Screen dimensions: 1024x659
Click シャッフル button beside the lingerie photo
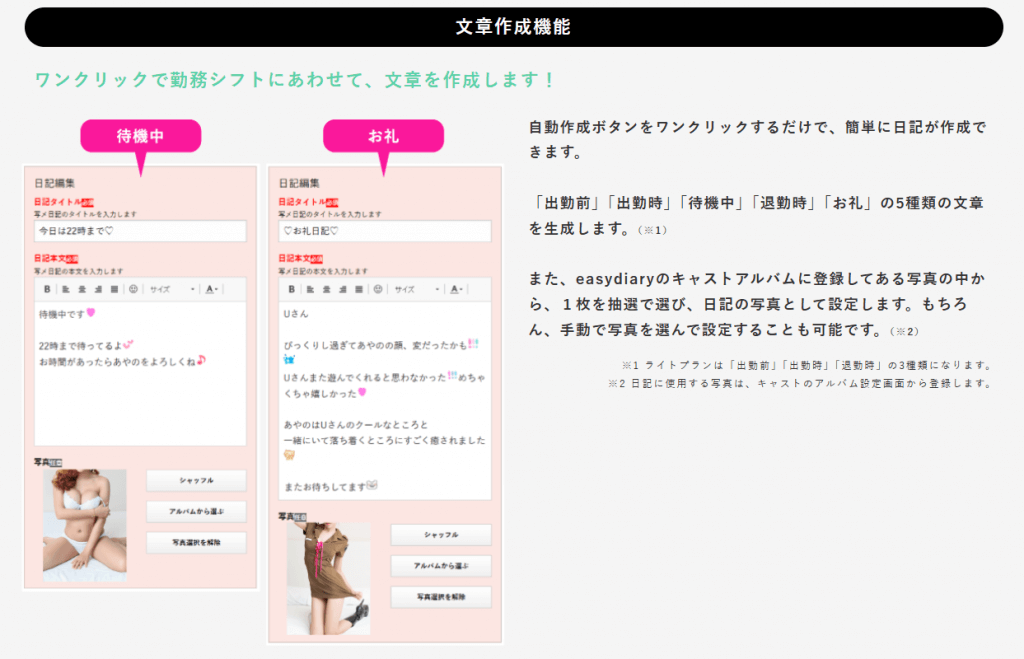click(196, 481)
